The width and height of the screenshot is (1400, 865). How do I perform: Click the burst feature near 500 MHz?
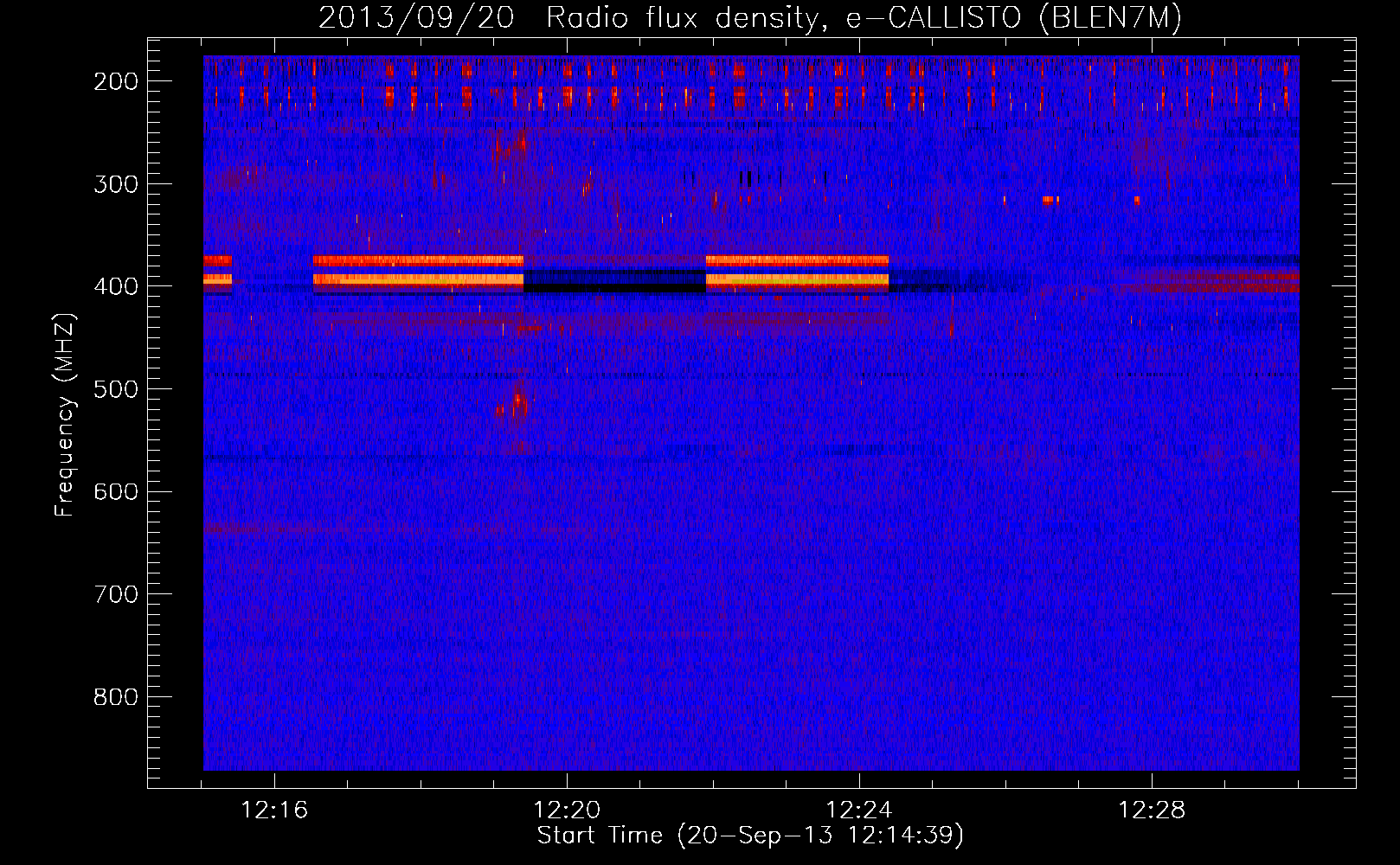coord(514,404)
